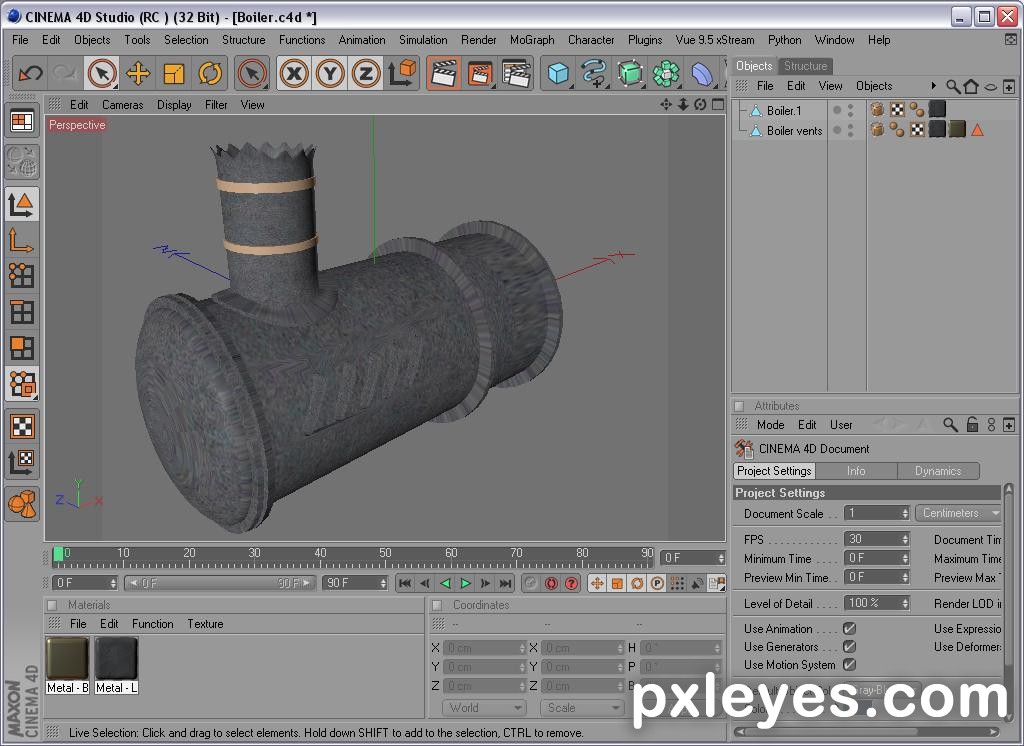Add a spline object
The width and height of the screenshot is (1024, 746).
[x=594, y=73]
